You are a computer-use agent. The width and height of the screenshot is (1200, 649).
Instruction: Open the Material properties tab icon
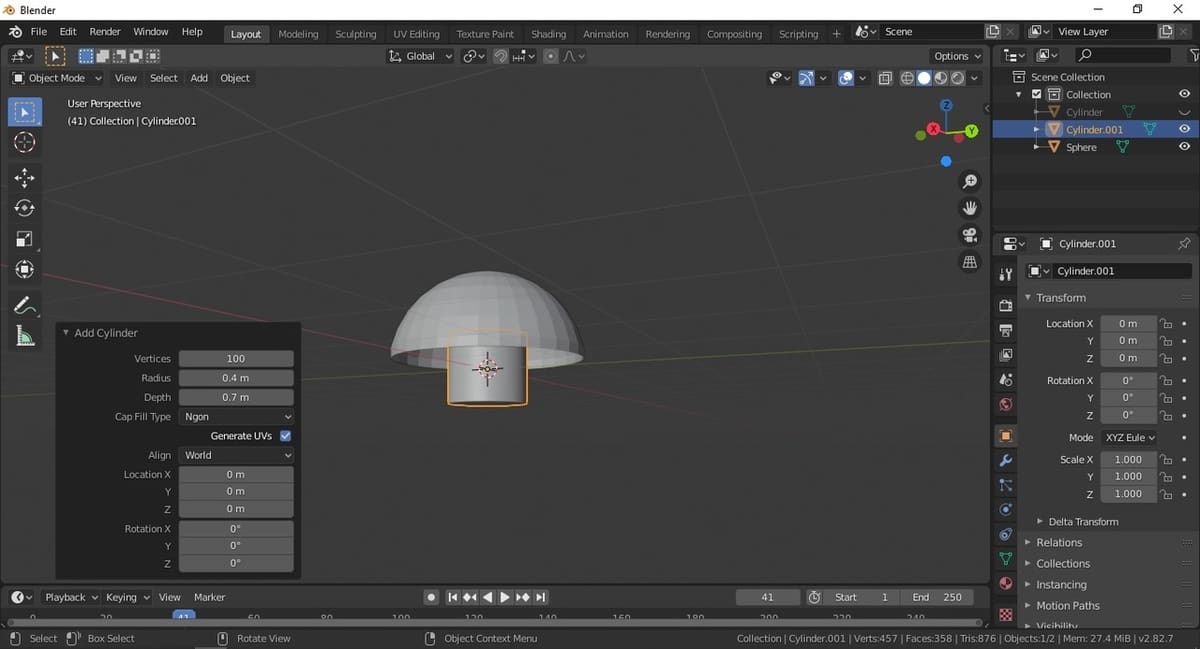pos(1006,584)
